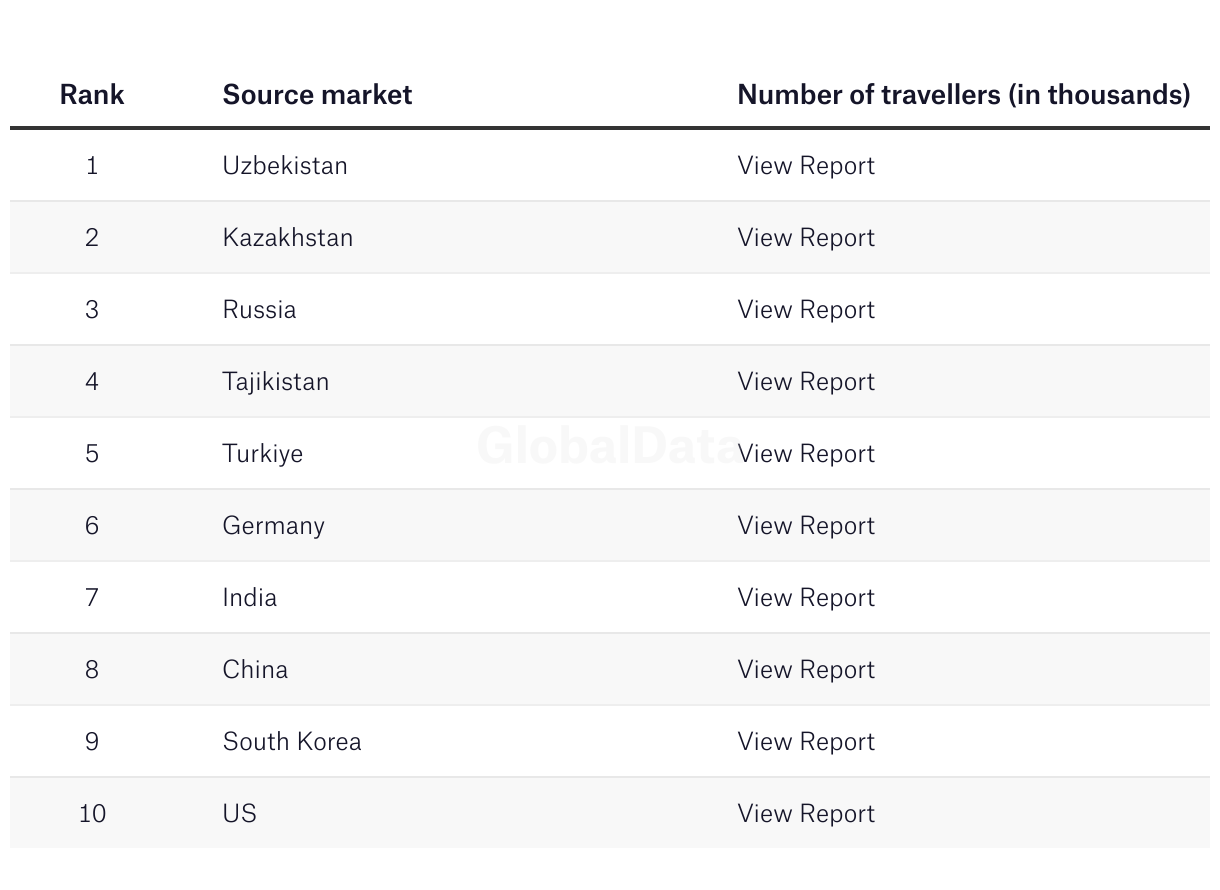Viewport: 1220px width, 890px height.
Task: Open View Report for Germany
Action: coord(806,525)
